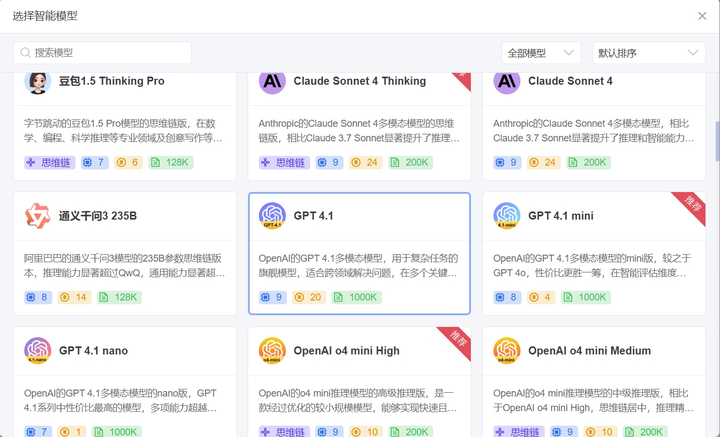Choose the GPT 4.1 mini model title
This screenshot has width=720, height=437.
click(x=561, y=216)
